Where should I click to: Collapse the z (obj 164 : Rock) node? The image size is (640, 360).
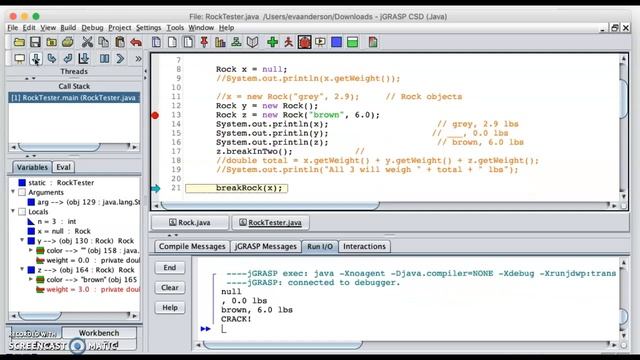click(x=22, y=269)
